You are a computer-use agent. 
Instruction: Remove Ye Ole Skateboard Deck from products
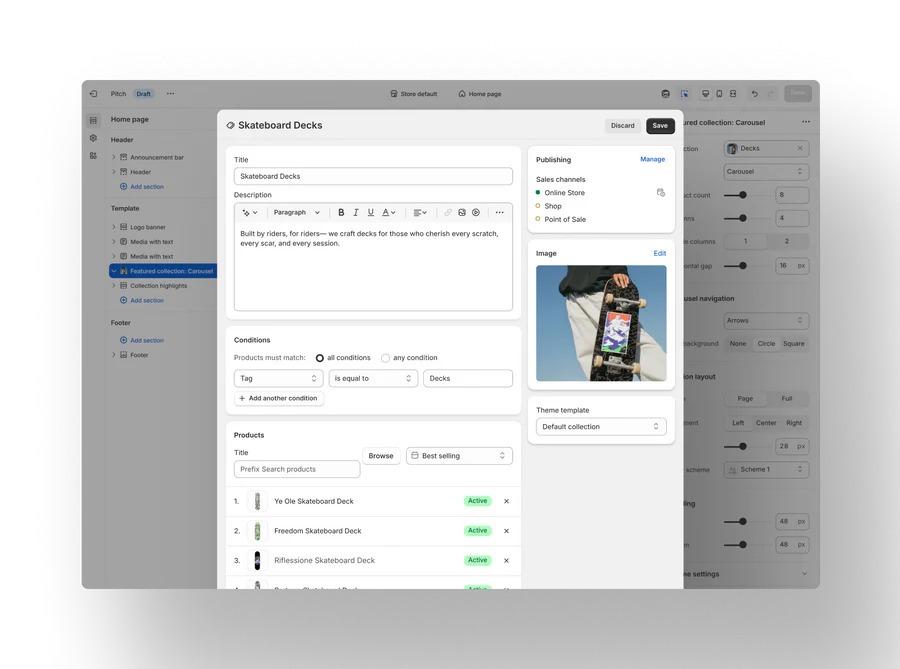(x=506, y=501)
